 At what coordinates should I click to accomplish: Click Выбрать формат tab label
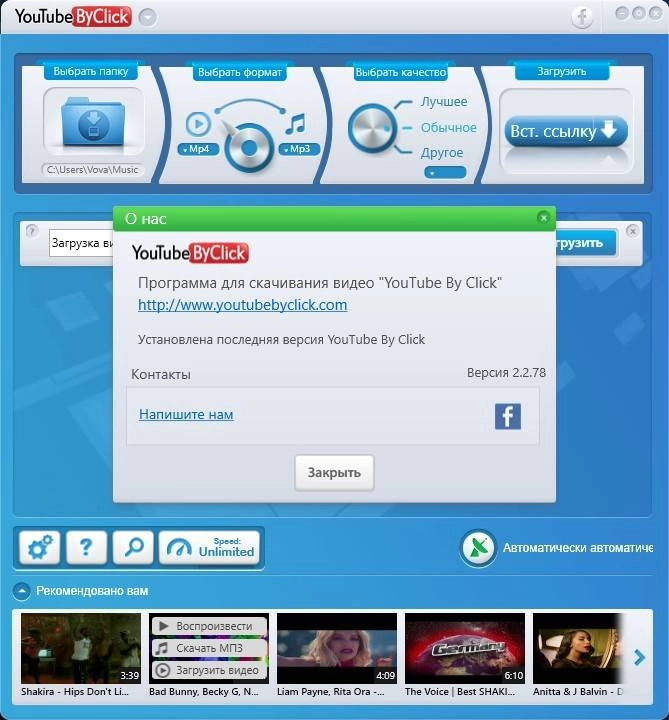240,73
